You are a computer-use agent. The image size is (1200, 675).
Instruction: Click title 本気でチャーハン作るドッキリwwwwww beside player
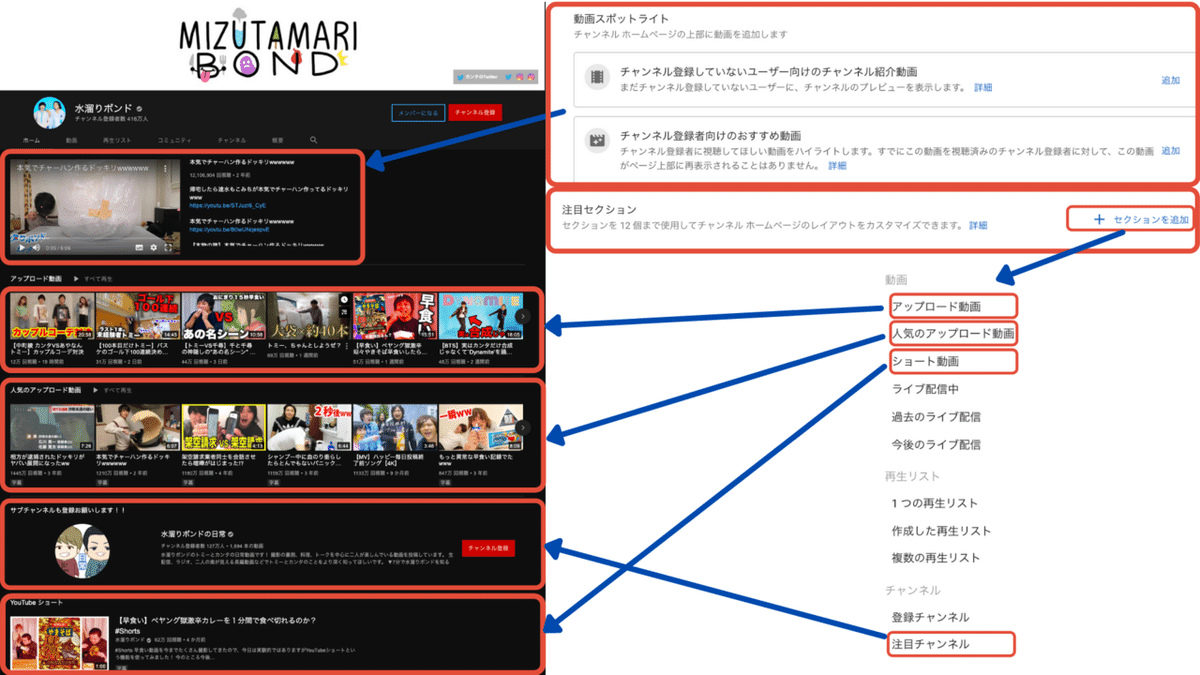(241, 161)
